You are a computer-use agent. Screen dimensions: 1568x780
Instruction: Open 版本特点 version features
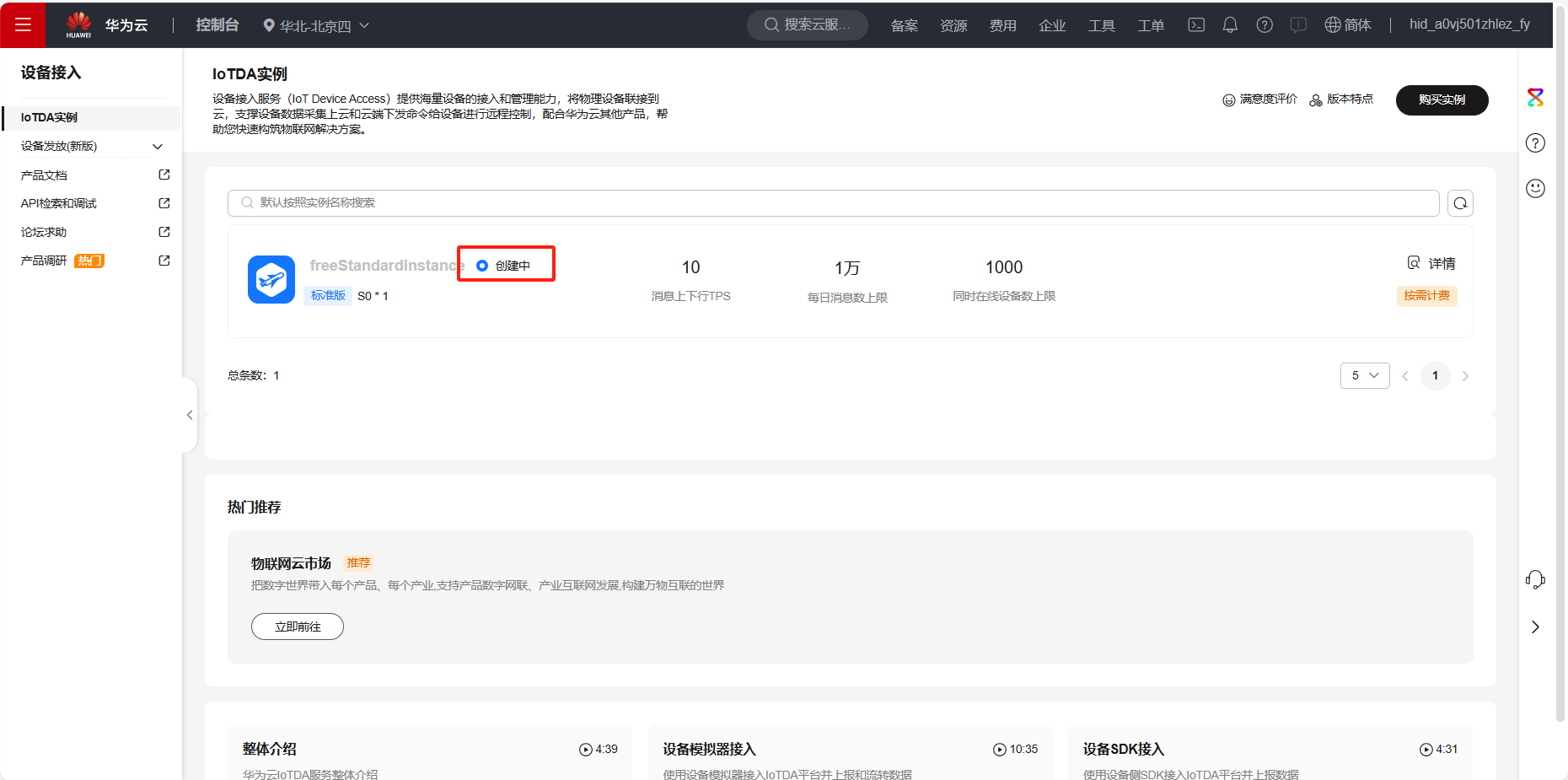pos(1341,100)
